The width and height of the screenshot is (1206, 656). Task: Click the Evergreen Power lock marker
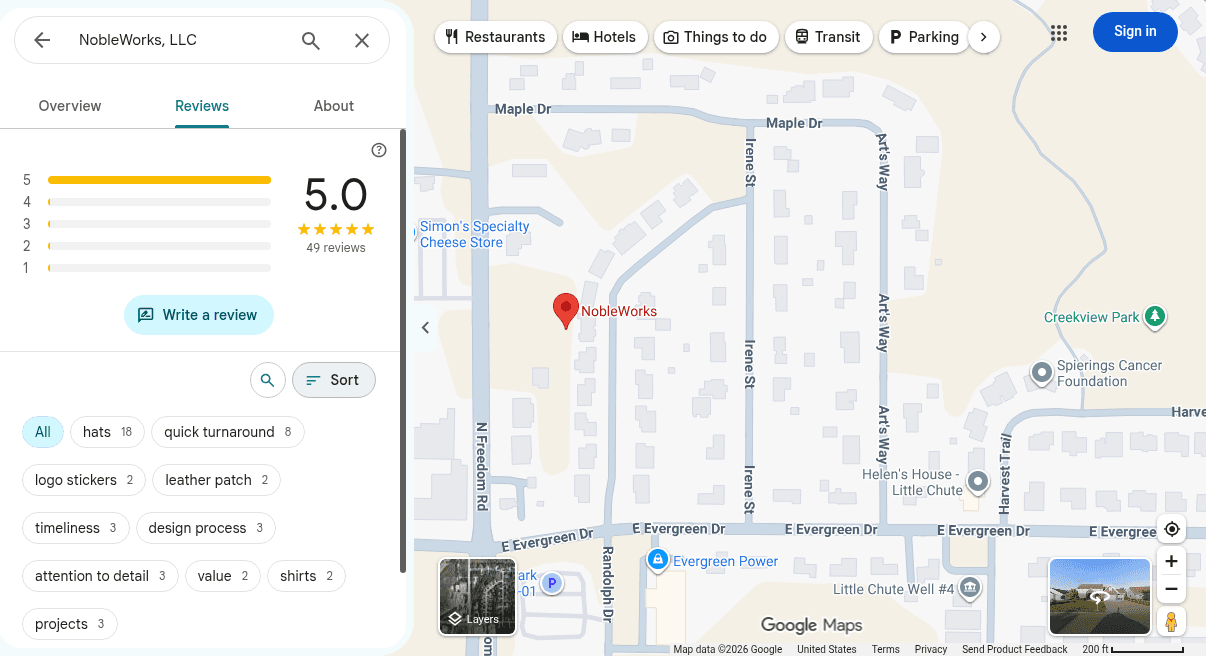pyautogui.click(x=657, y=560)
